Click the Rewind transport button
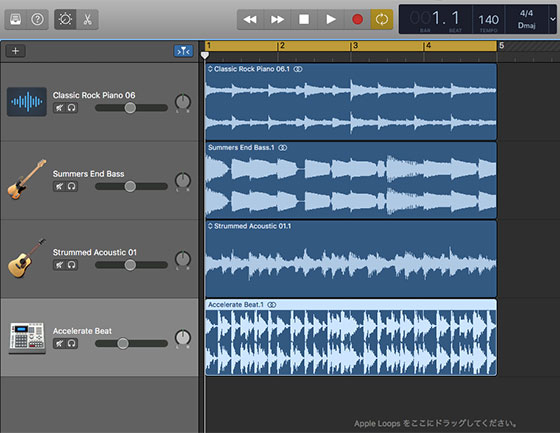The height and width of the screenshot is (433, 560). coord(250,19)
